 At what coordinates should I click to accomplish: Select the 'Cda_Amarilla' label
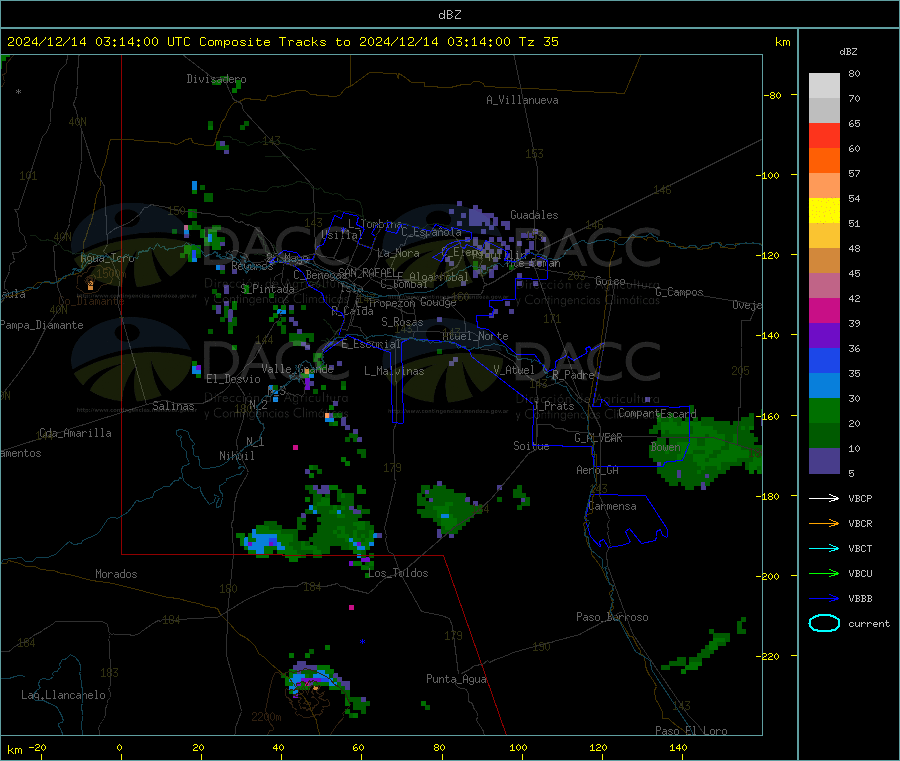click(75, 433)
